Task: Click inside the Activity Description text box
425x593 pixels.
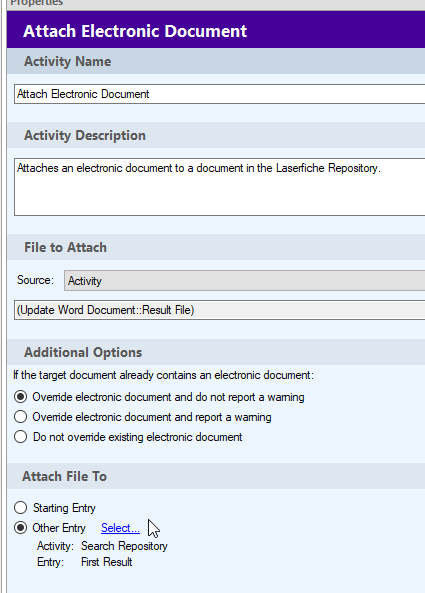Action: (x=220, y=187)
